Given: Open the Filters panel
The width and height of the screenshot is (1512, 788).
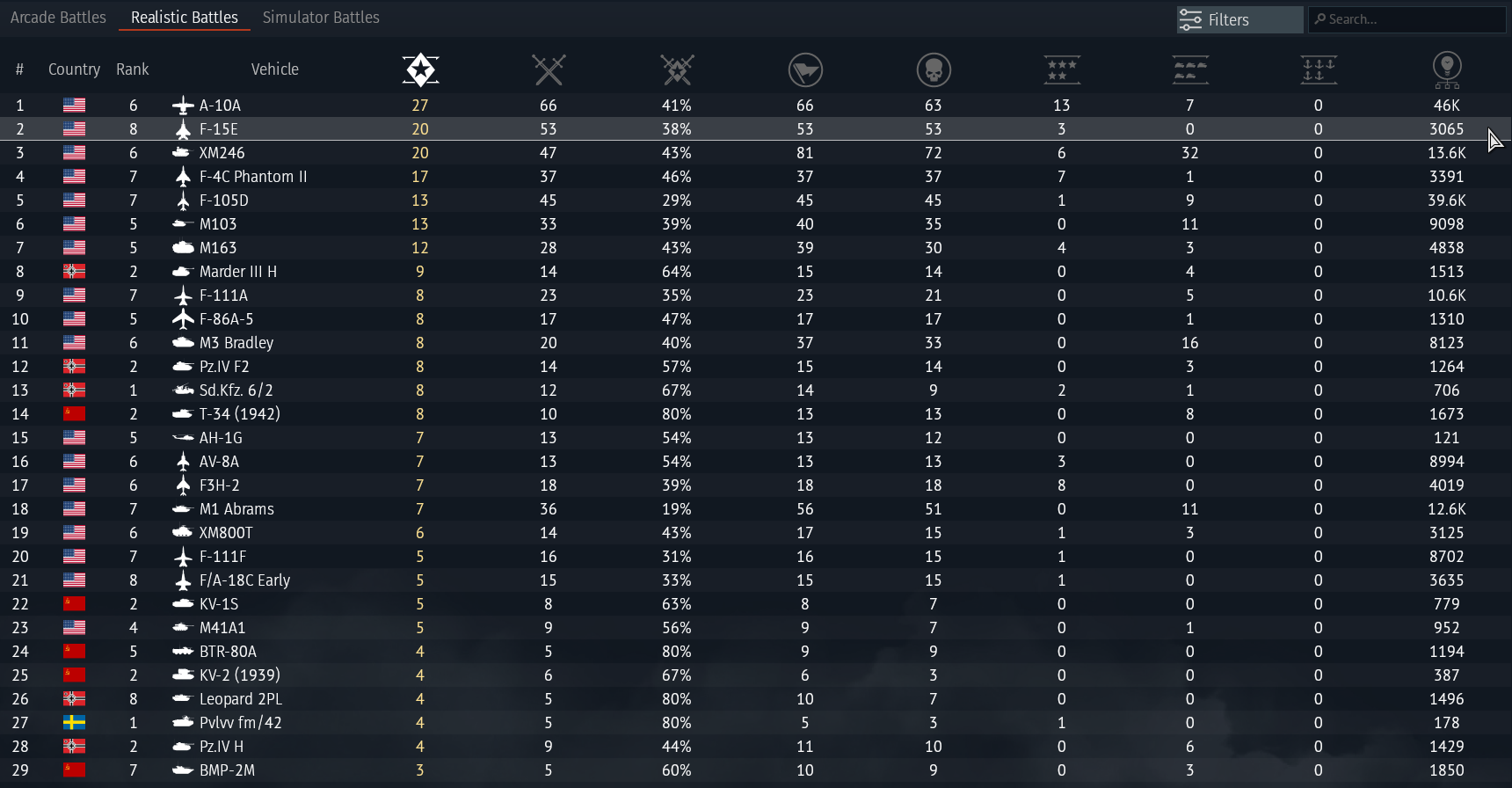Looking at the screenshot, I should coord(1239,19).
